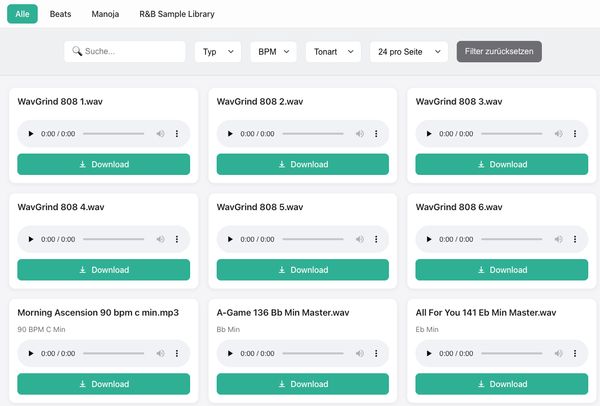Play All For You 141 track
The height and width of the screenshot is (406, 600).
pos(427,353)
